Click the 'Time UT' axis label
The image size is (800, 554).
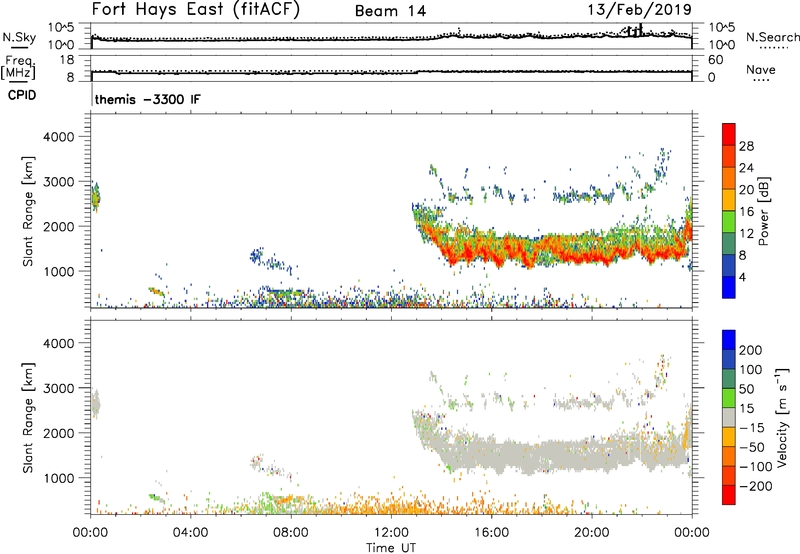click(391, 548)
